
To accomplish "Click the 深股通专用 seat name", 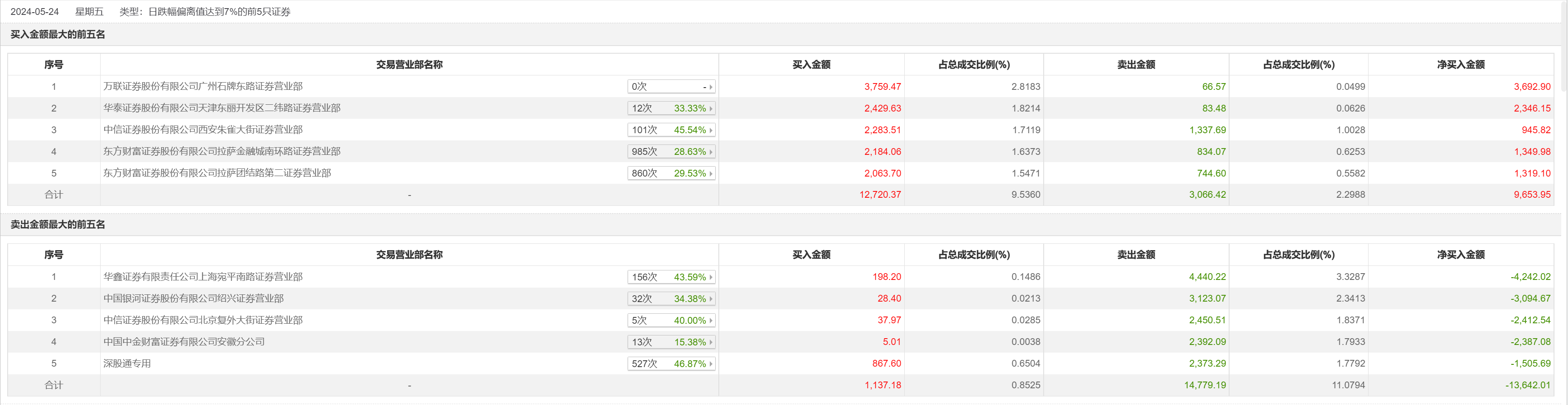I will (127, 363).
